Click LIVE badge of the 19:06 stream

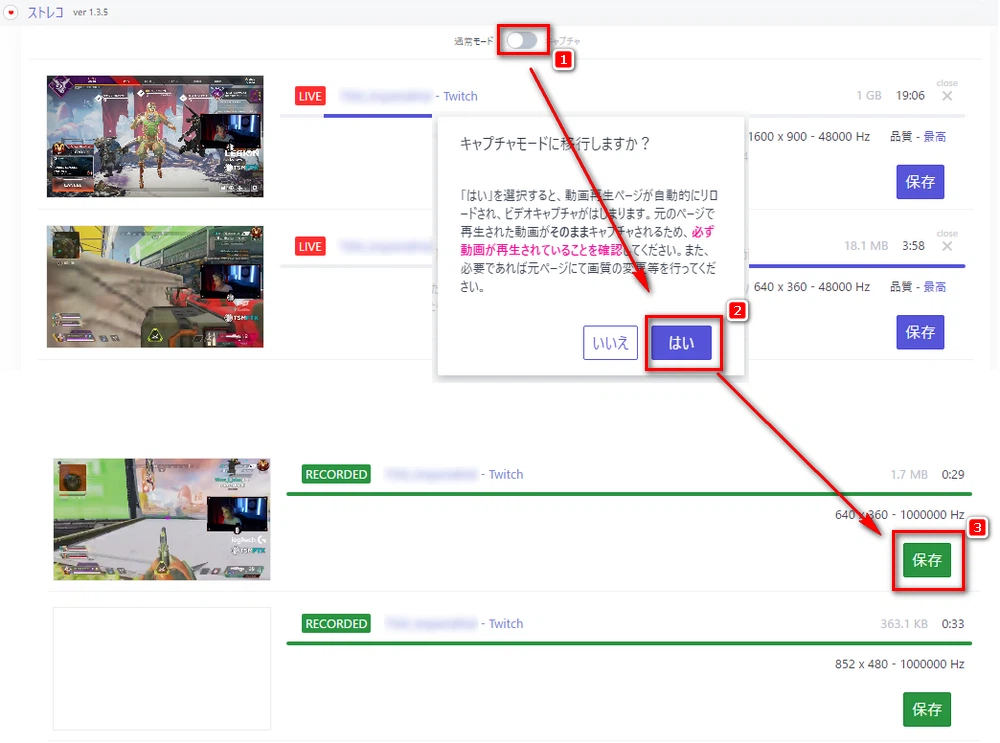click(x=310, y=96)
